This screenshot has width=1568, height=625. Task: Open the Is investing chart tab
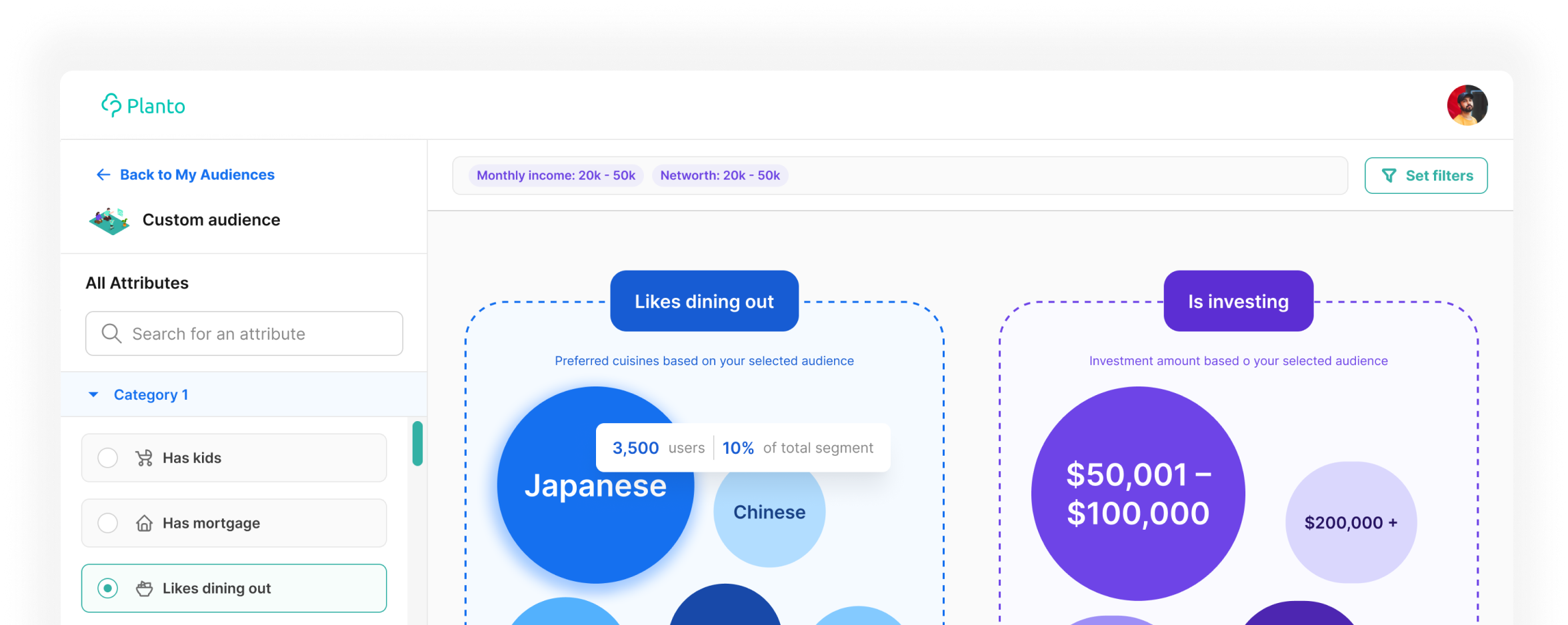click(x=1238, y=302)
